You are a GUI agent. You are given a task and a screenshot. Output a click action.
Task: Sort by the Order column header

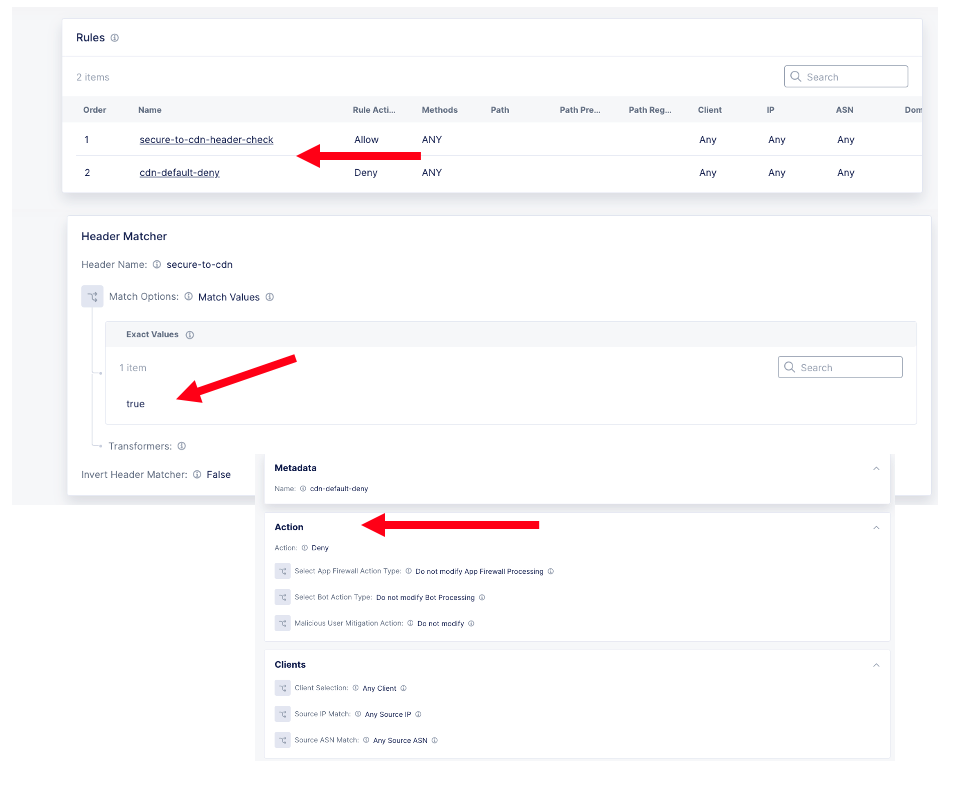coord(95,110)
